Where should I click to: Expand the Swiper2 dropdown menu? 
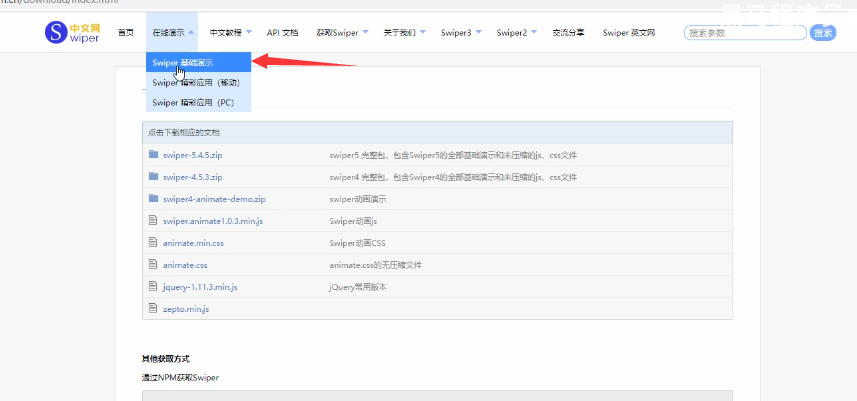click(x=516, y=33)
